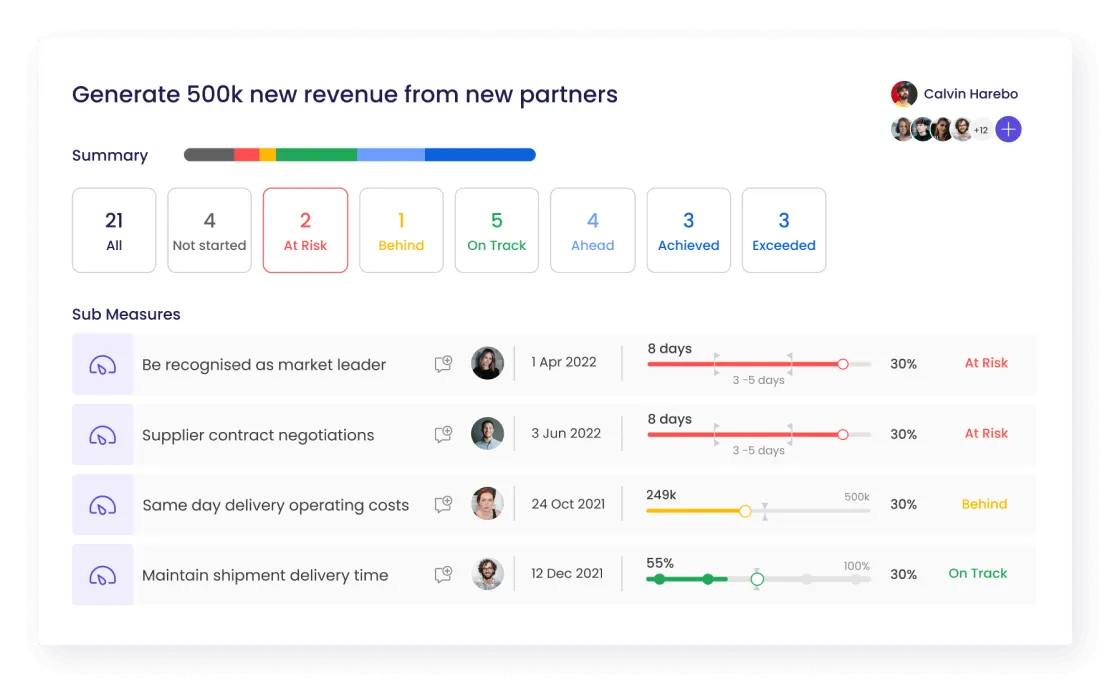Toggle the "At Risk" filter card
The height and width of the screenshot is (690, 1110).
click(305, 230)
